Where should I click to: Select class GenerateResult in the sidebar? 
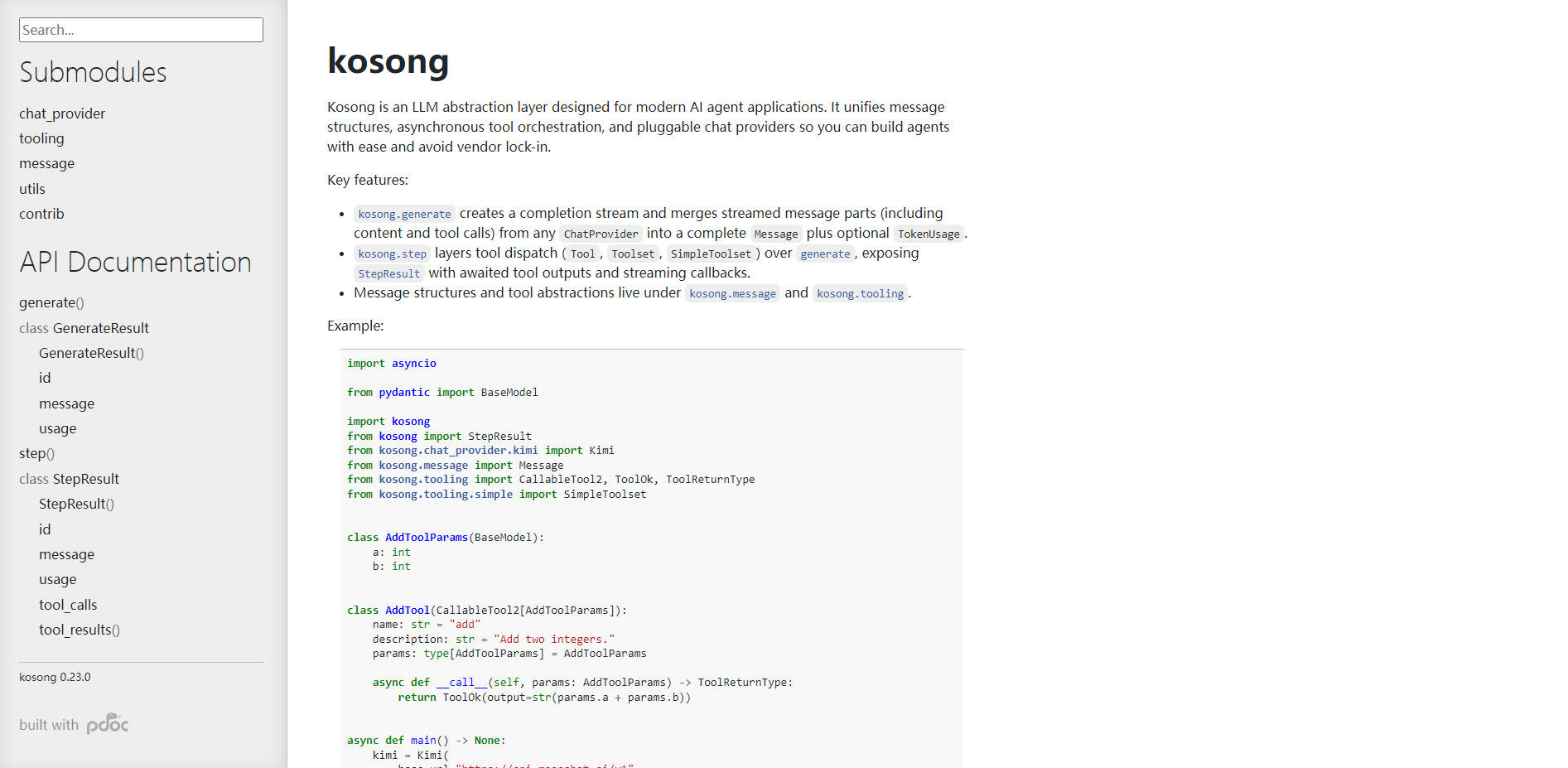84,328
